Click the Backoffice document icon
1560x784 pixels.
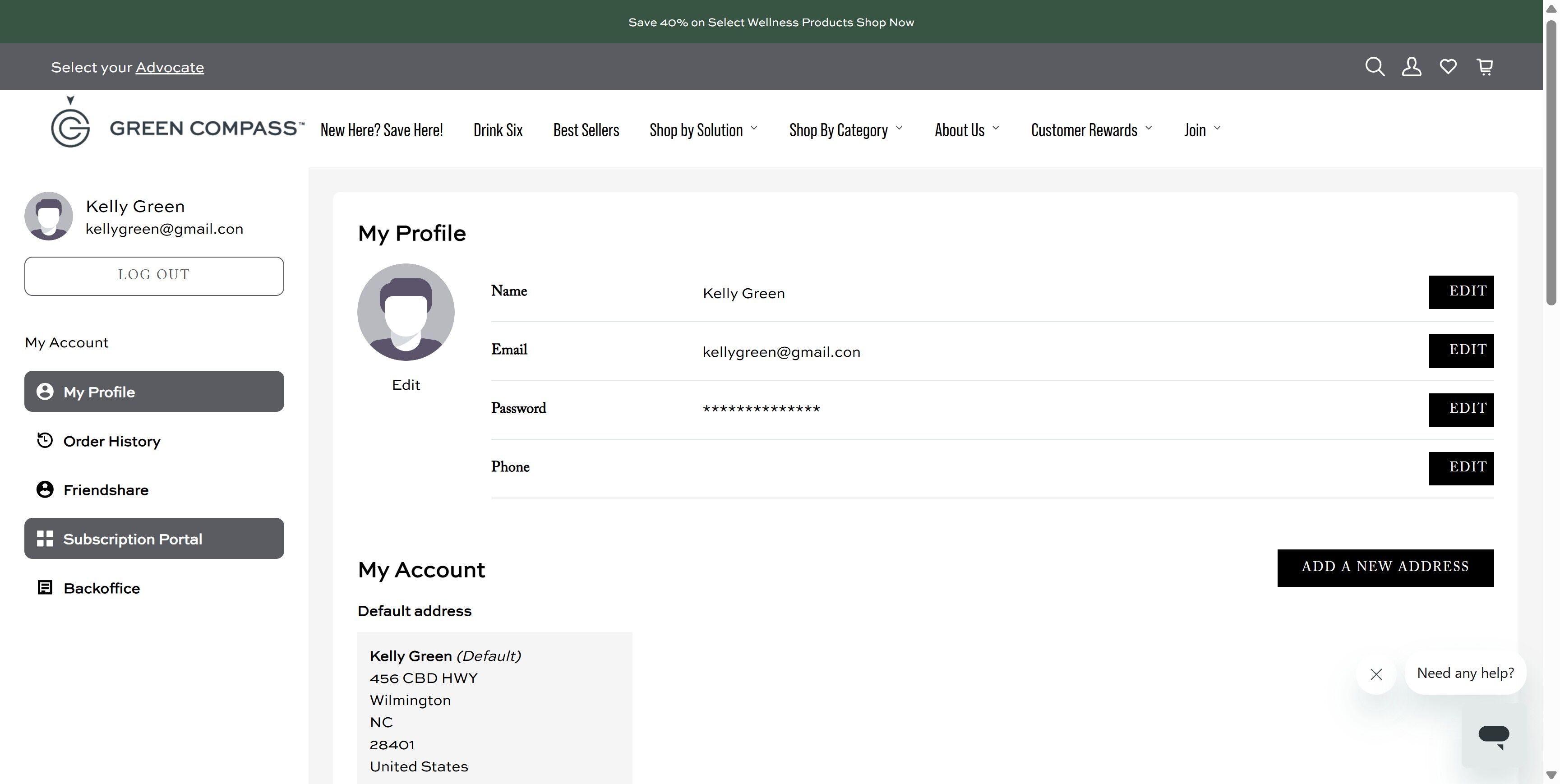[45, 587]
